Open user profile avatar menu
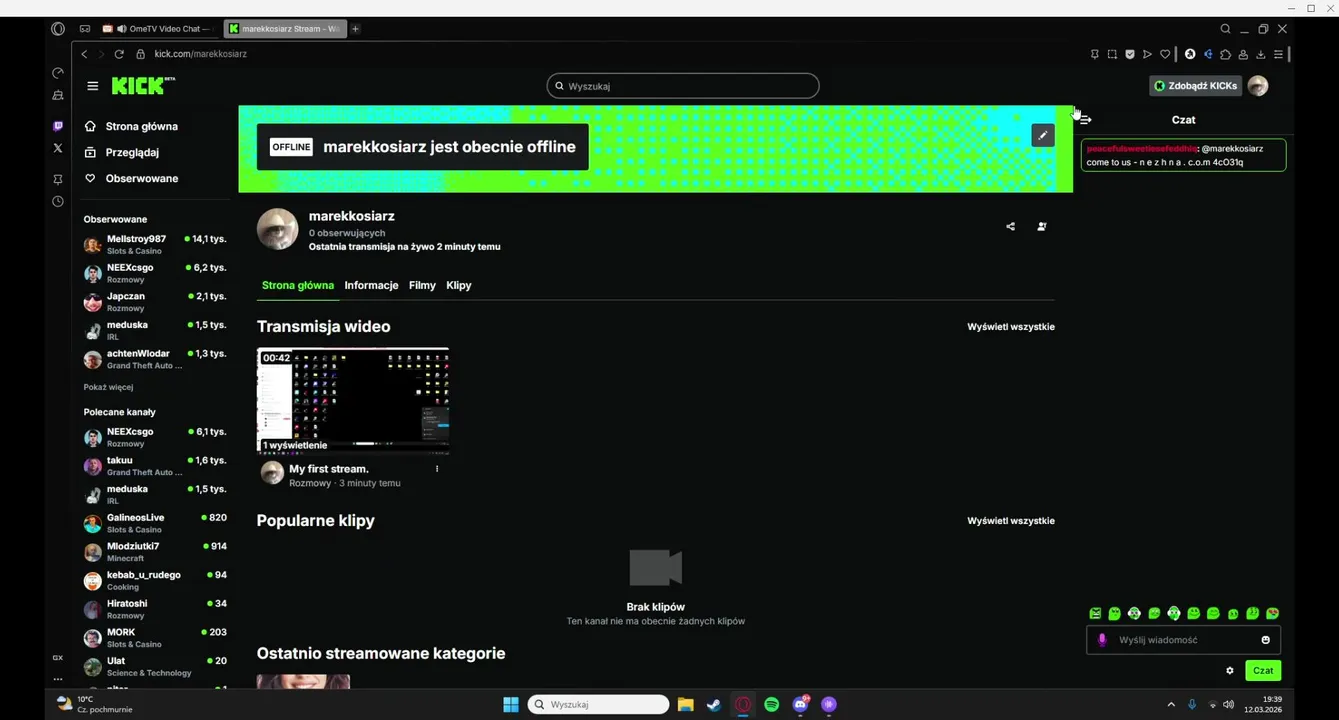This screenshot has width=1339, height=720. (1258, 86)
